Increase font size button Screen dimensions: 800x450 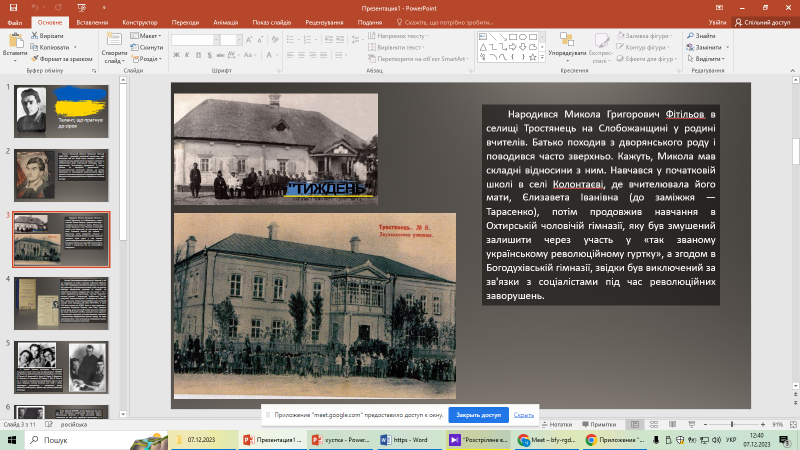click(249, 40)
